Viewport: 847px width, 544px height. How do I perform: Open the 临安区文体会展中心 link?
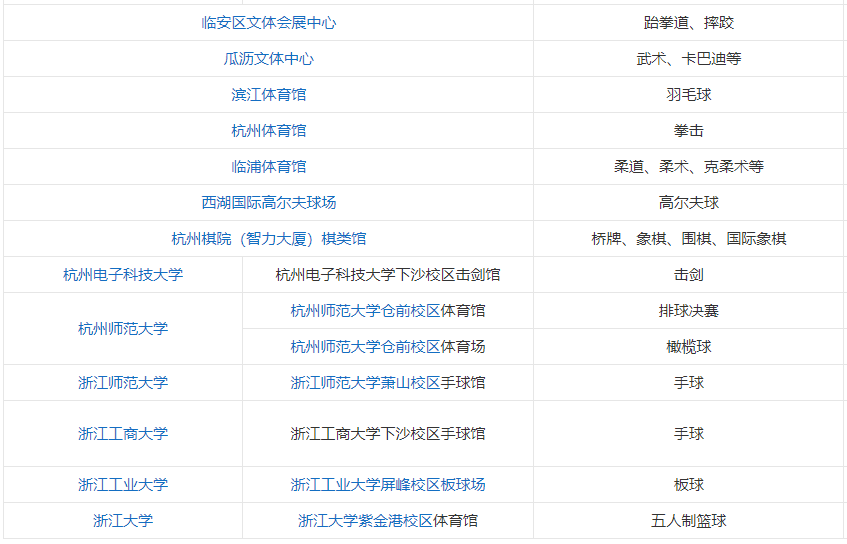(268, 23)
